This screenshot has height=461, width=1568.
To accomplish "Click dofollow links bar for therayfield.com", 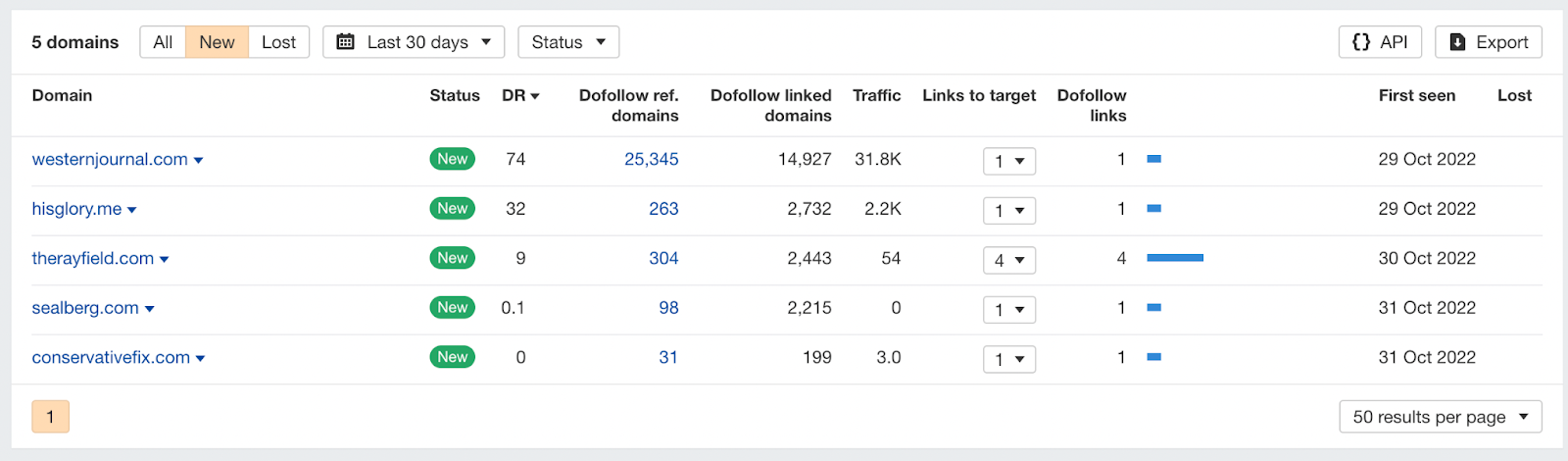I will [x=1175, y=258].
